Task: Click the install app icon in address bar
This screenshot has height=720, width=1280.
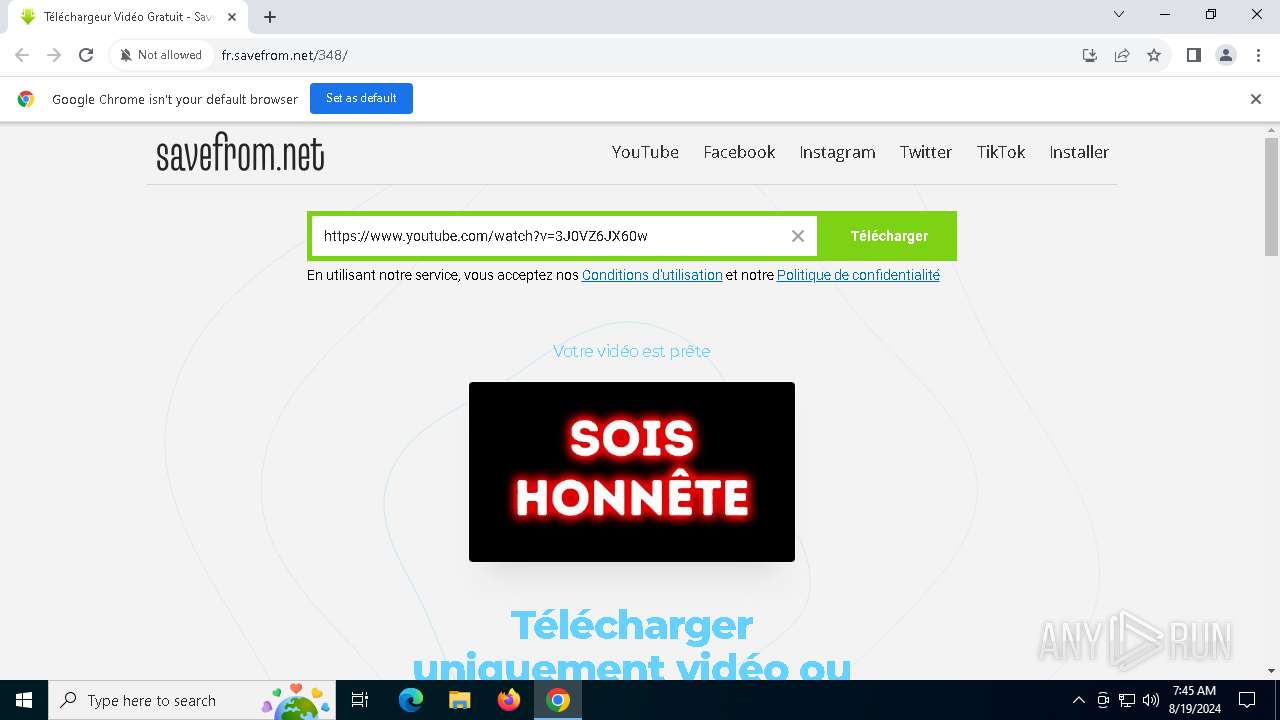Action: pyautogui.click(x=1090, y=55)
